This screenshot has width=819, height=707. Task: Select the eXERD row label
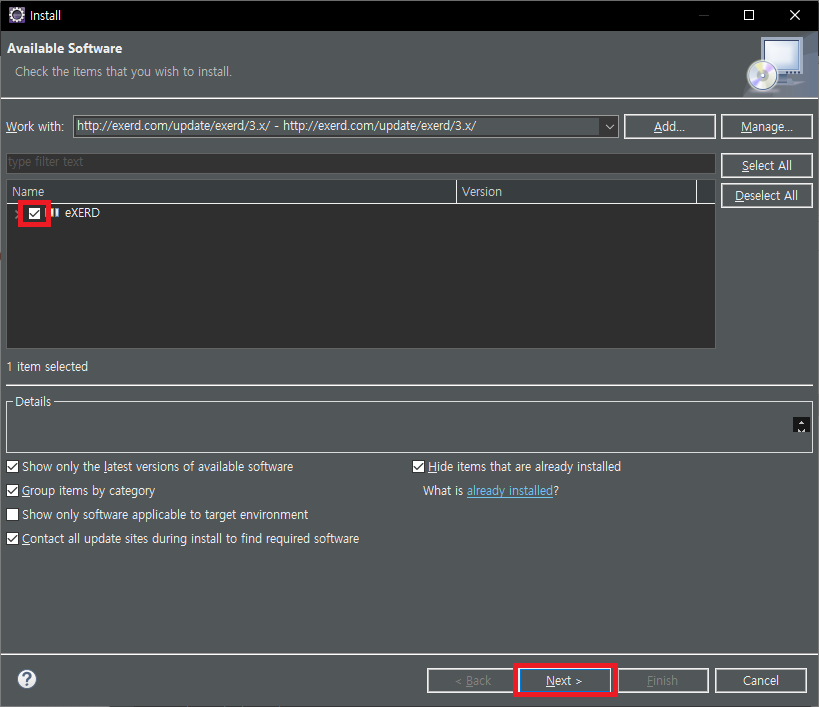[82, 213]
